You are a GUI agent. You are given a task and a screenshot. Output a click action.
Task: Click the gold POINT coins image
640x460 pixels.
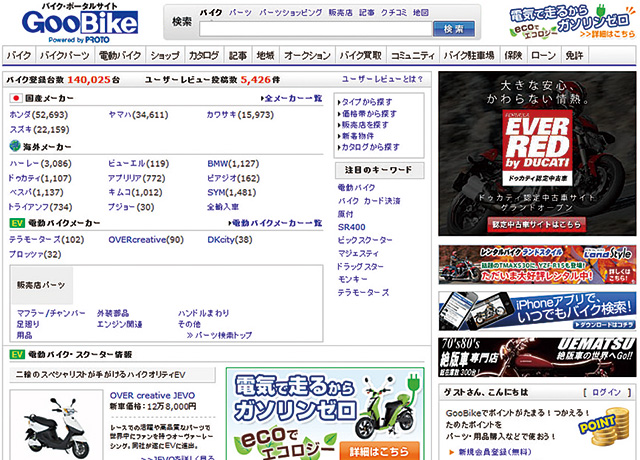pyautogui.click(x=604, y=427)
